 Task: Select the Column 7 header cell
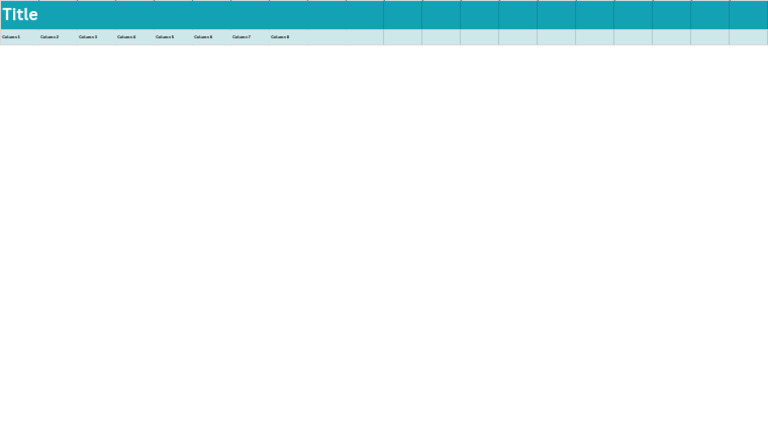250,37
